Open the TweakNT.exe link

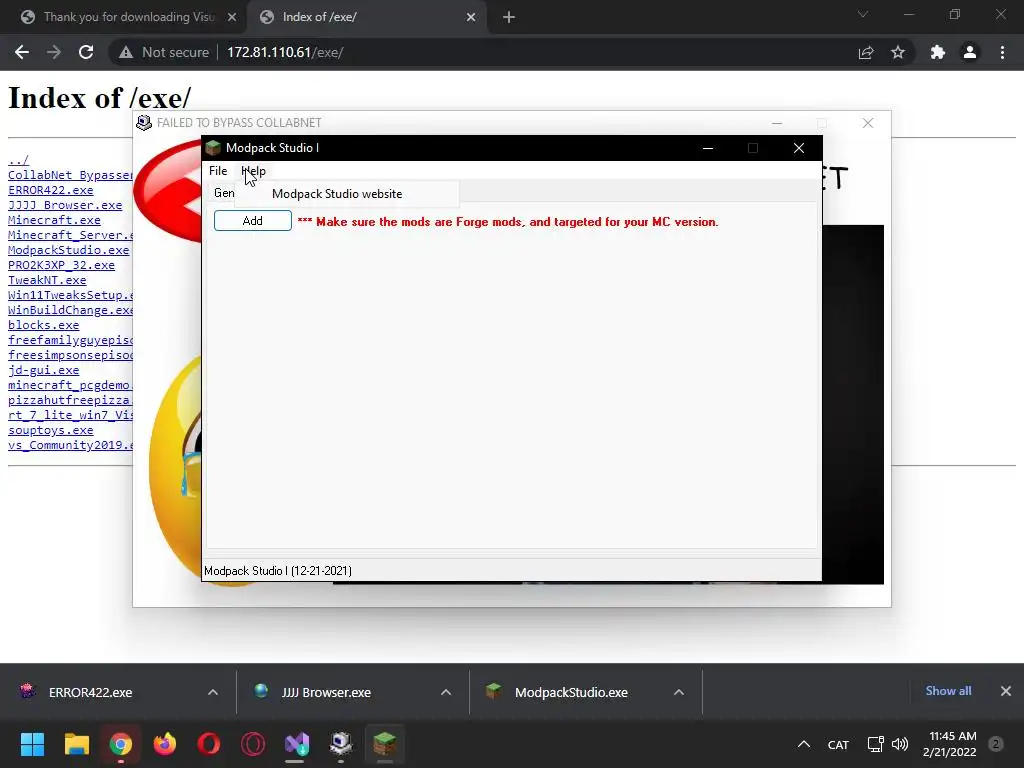pyautogui.click(x=47, y=280)
